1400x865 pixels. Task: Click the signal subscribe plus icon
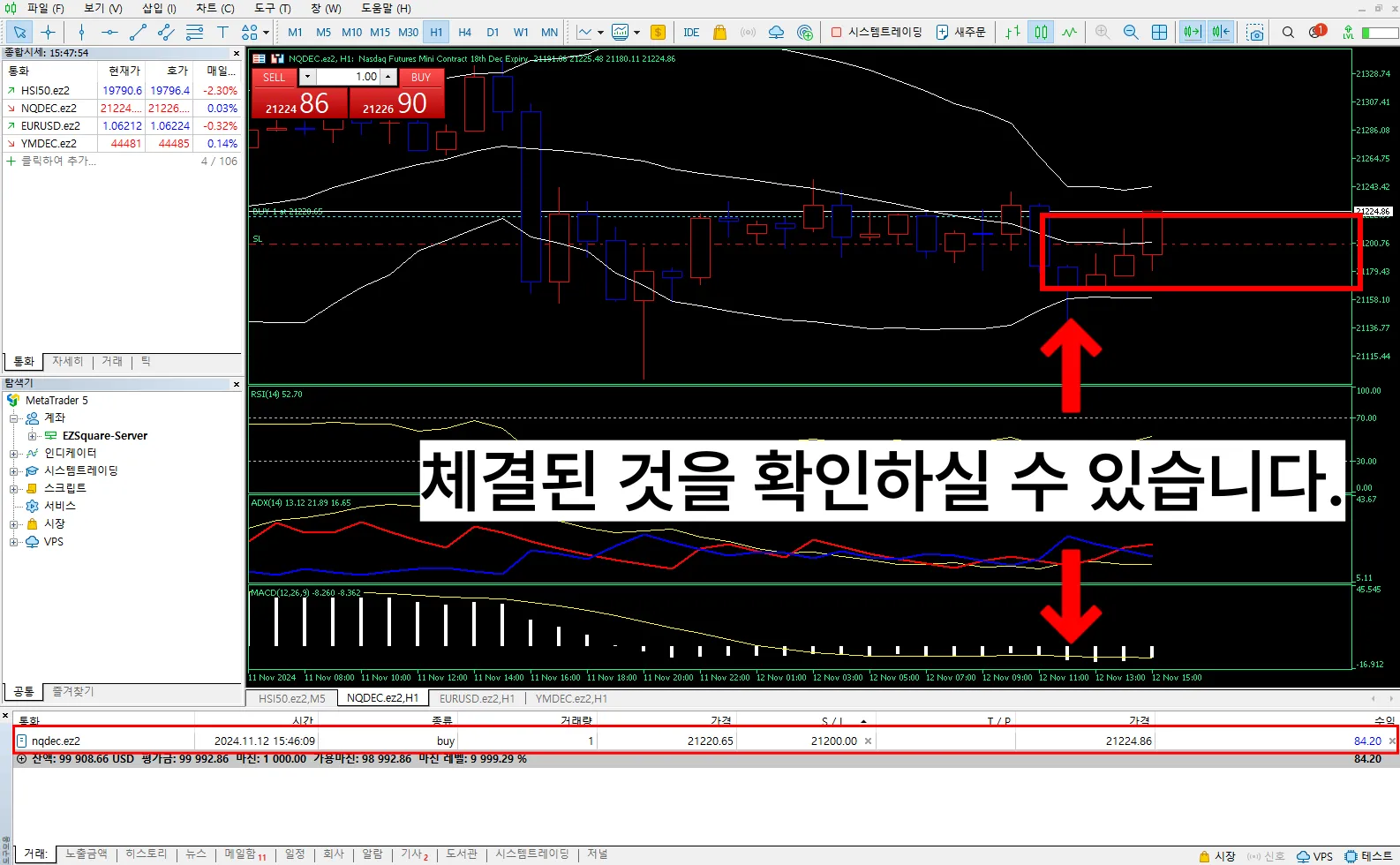pyautogui.click(x=804, y=32)
